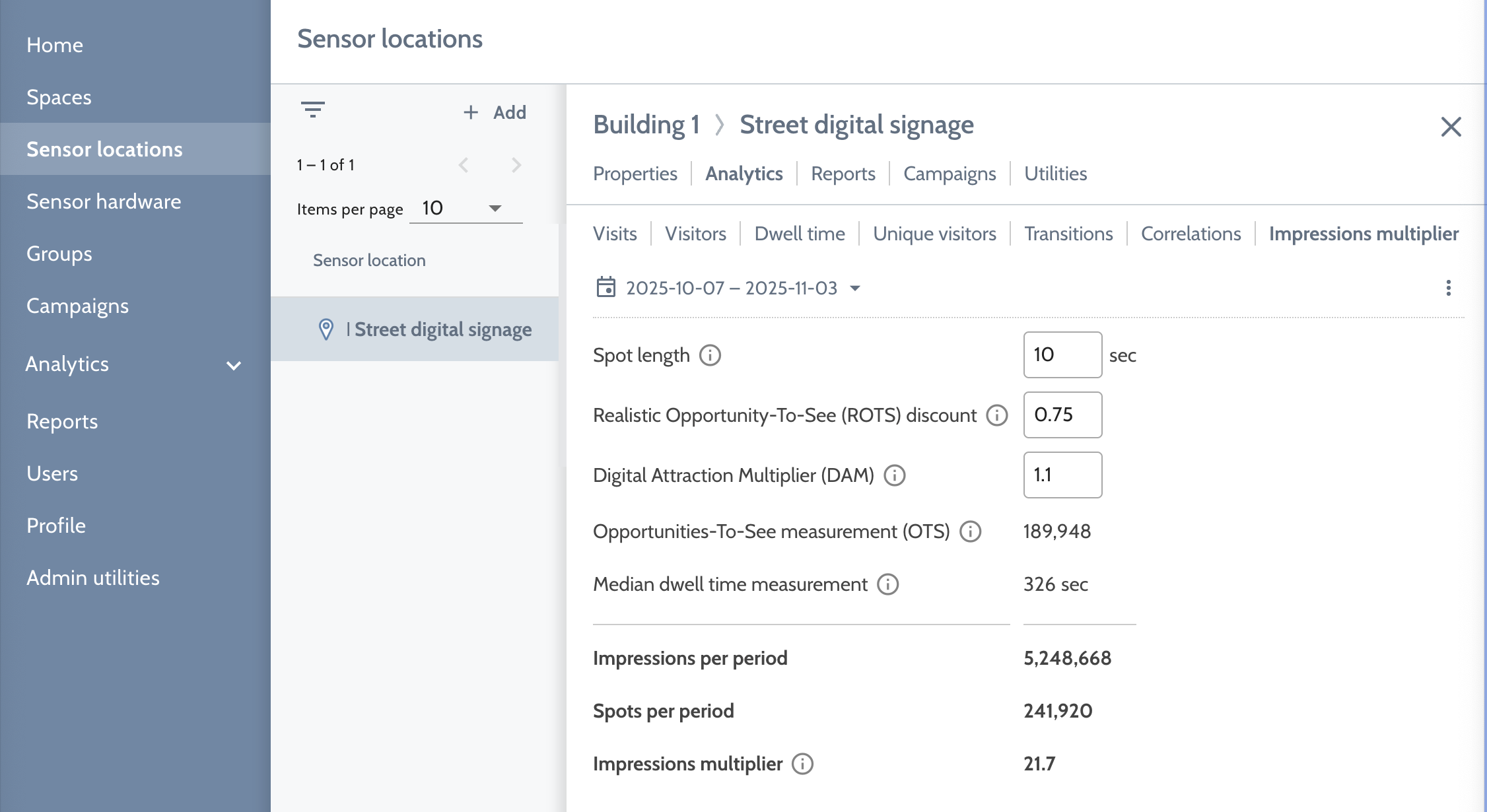The image size is (1487, 812).
Task: Click the calendar icon beside date range
Action: point(605,288)
